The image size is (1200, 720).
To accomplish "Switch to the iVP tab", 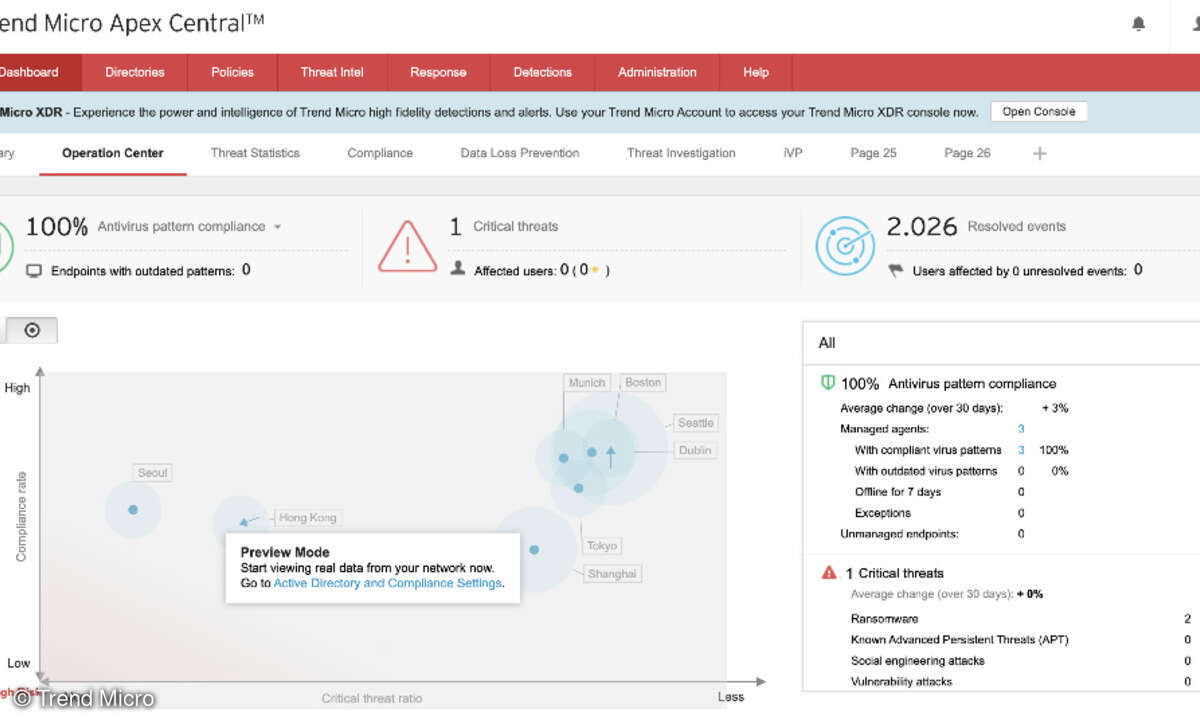I will tap(793, 153).
